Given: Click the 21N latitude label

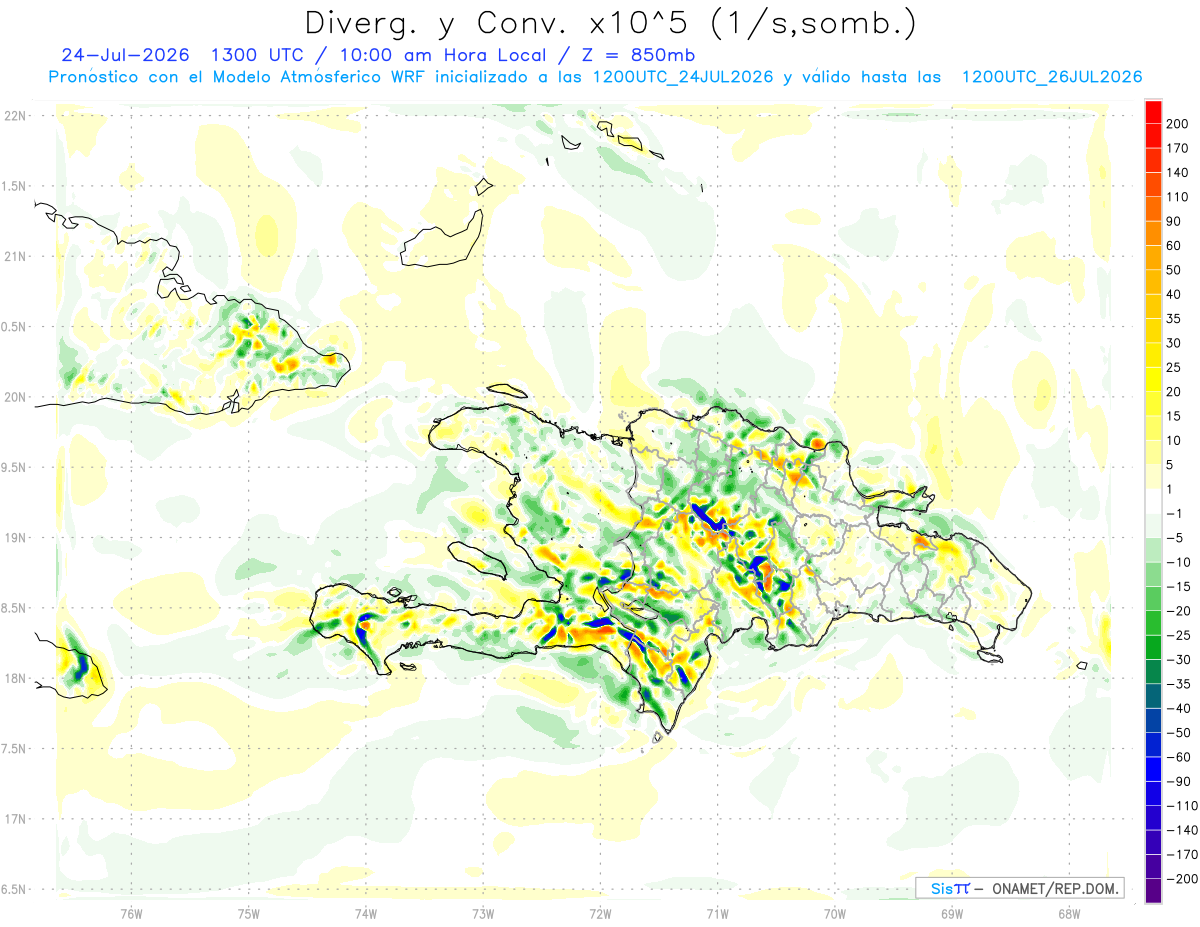Looking at the screenshot, I should click(14, 256).
